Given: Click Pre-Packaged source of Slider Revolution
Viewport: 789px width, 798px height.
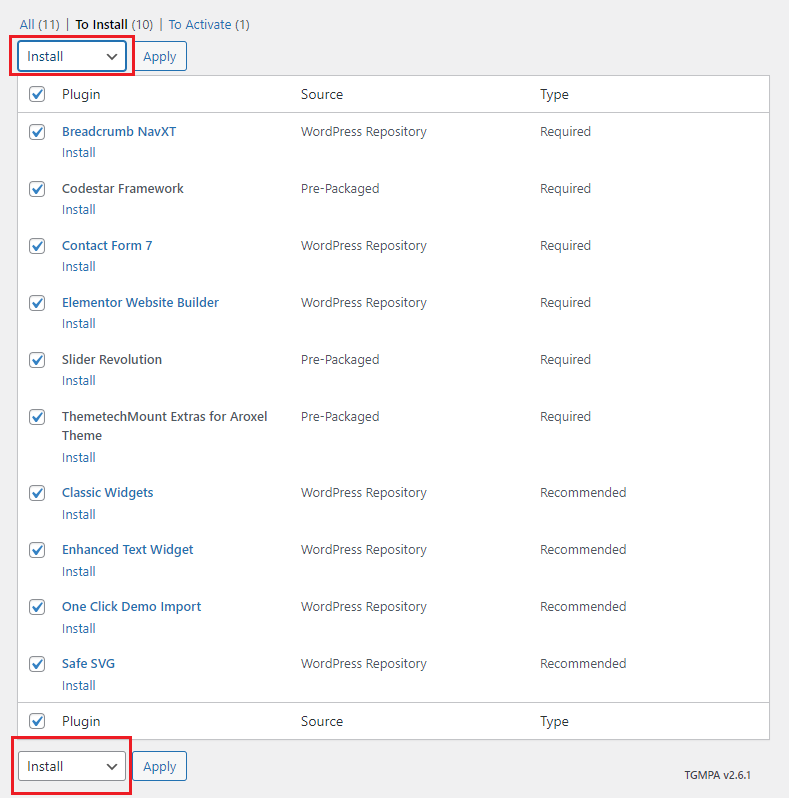Looking at the screenshot, I should click(x=340, y=359).
